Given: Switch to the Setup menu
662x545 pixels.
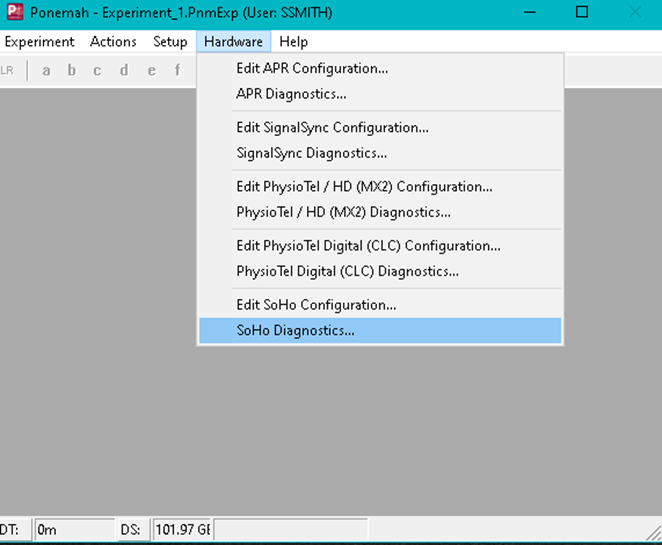Looking at the screenshot, I should coord(170,42).
